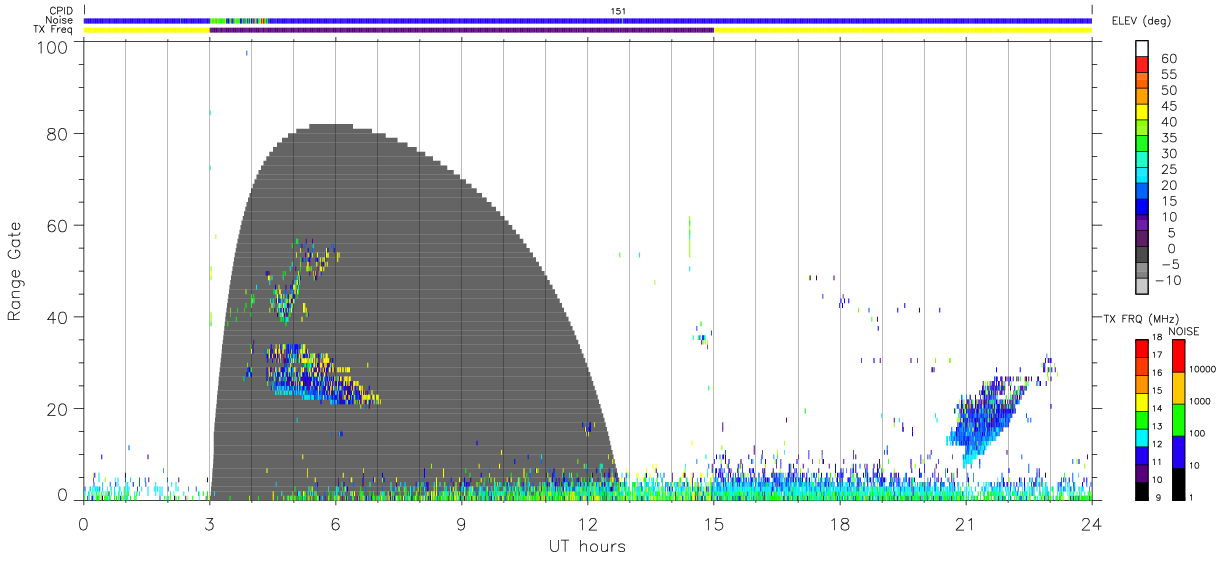1228x567 pixels.
Task: Click the "100" Range Gate tick label
Action: click(51, 46)
